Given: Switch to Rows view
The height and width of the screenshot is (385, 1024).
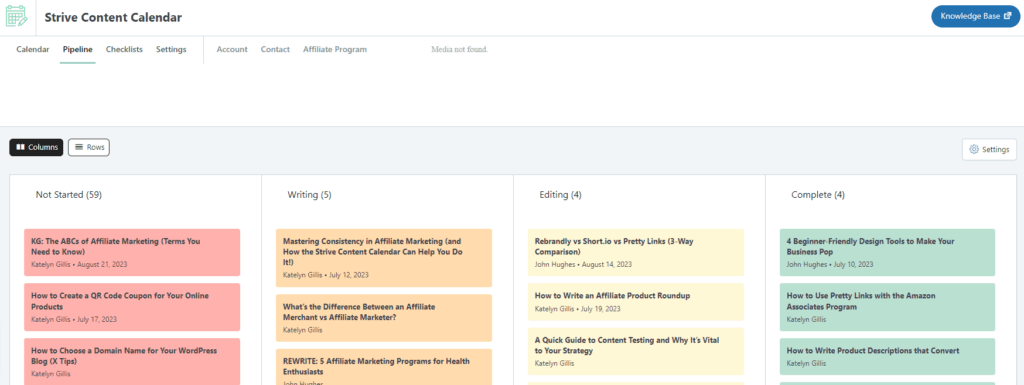Looking at the screenshot, I should [x=89, y=147].
